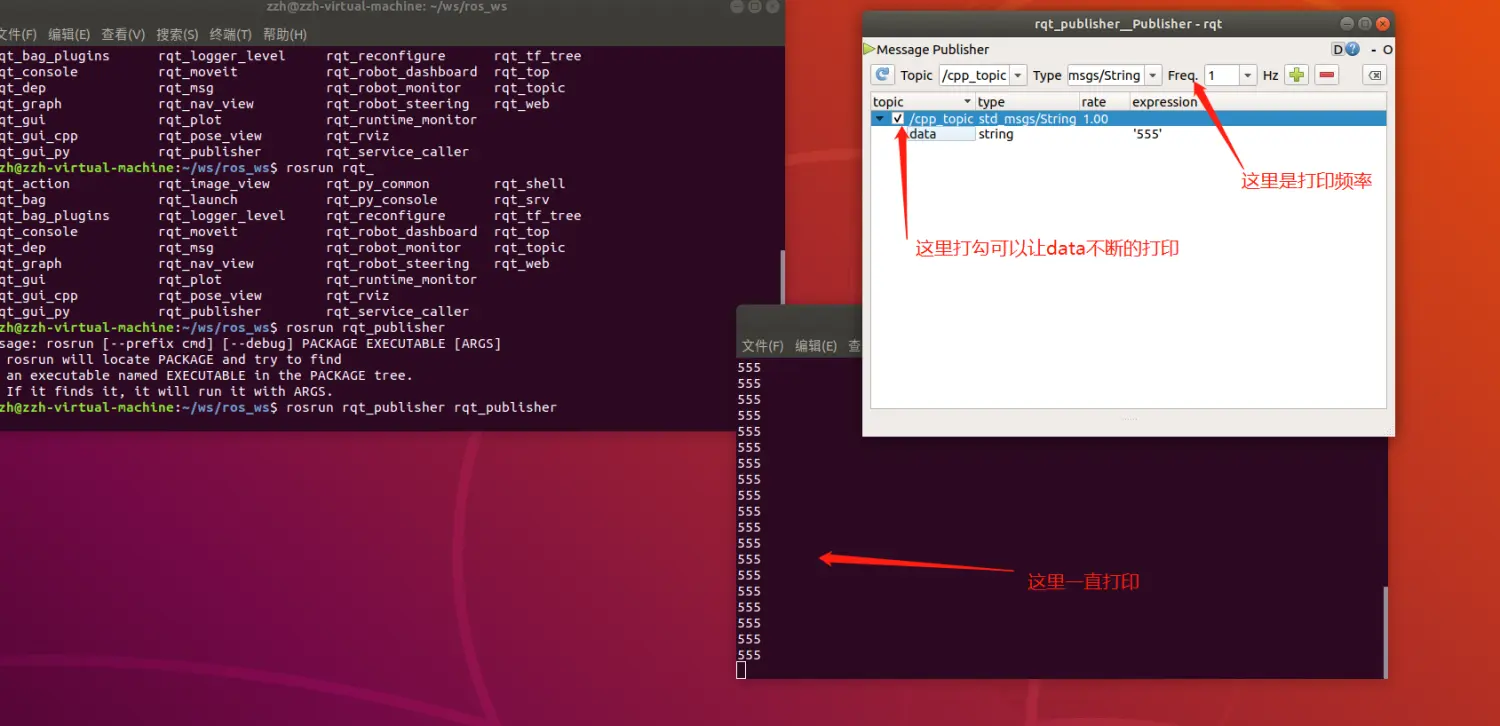Click the dash button beside the help icon
Image resolution: width=1500 pixels, height=726 pixels.
click(1374, 49)
